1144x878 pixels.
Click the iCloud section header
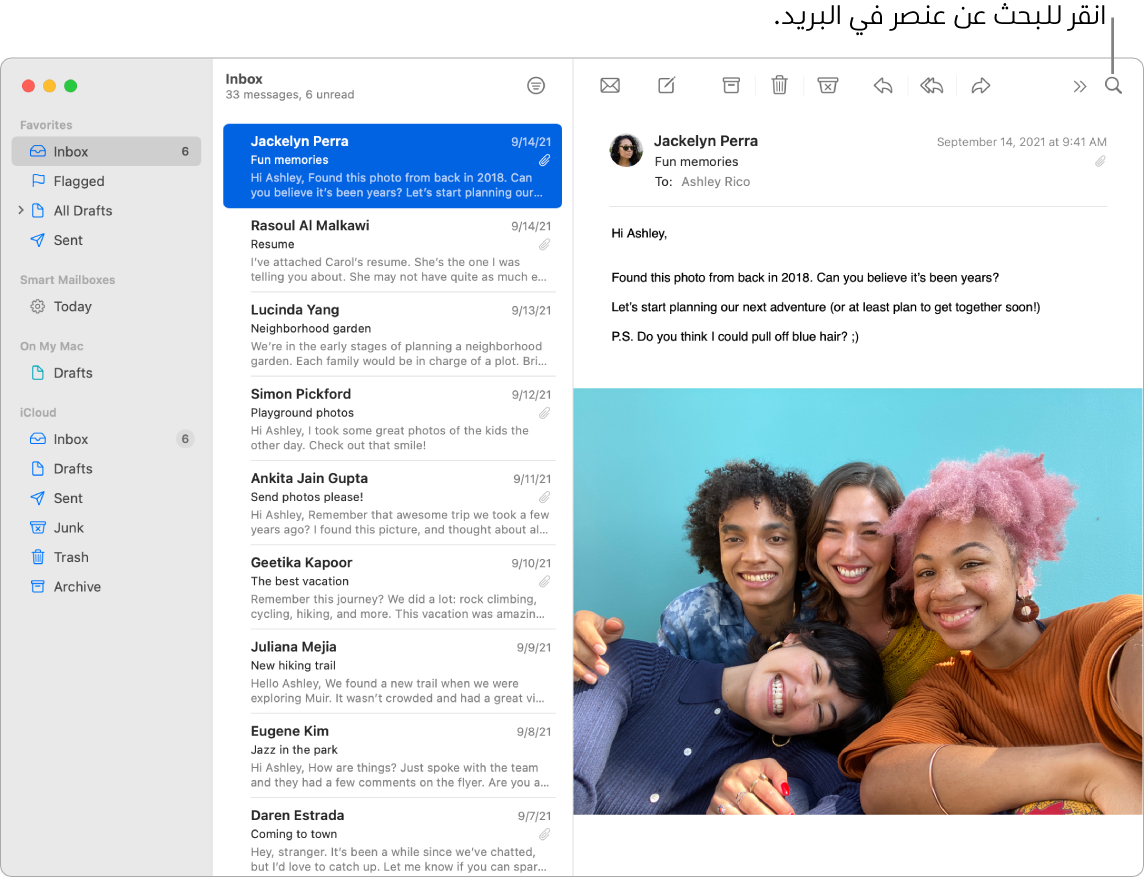click(x=38, y=412)
